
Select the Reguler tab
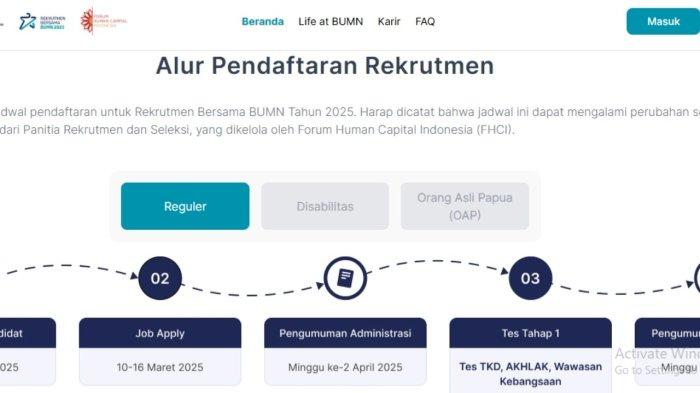[x=185, y=206]
